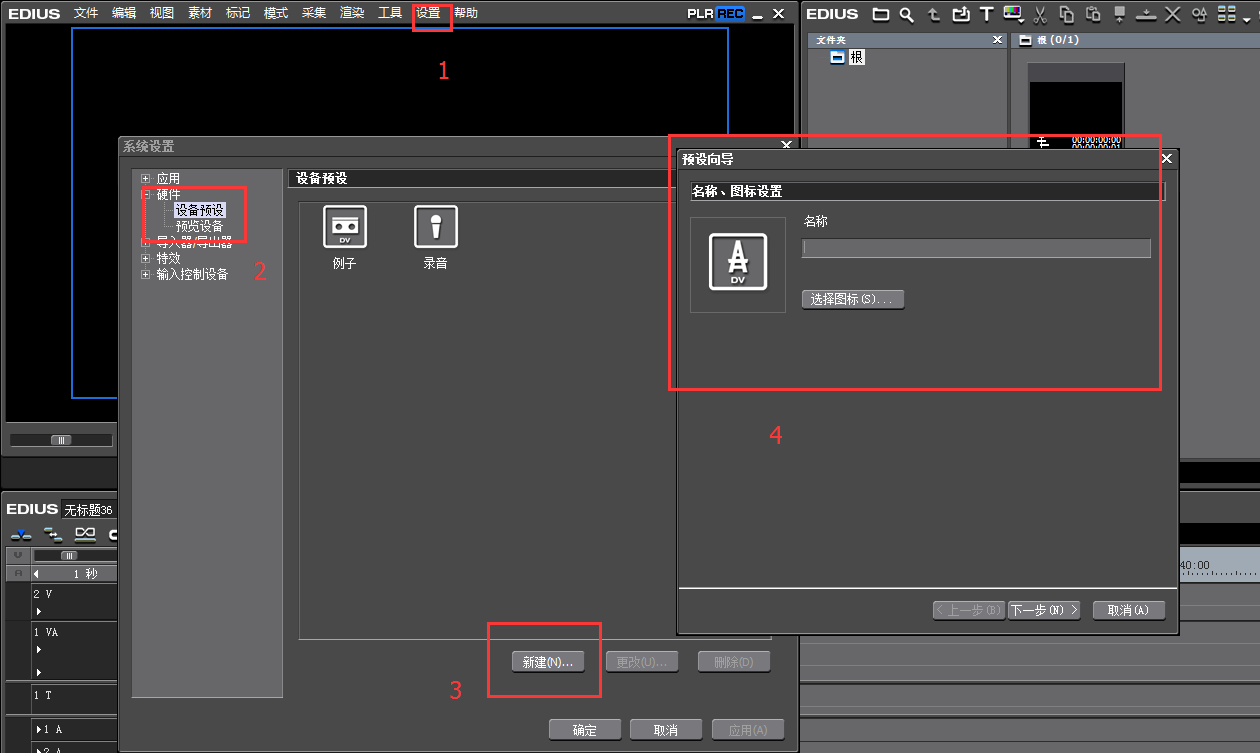The height and width of the screenshot is (753, 1260).
Task: Click the T title icon in bin toolbar
Action: click(x=986, y=14)
